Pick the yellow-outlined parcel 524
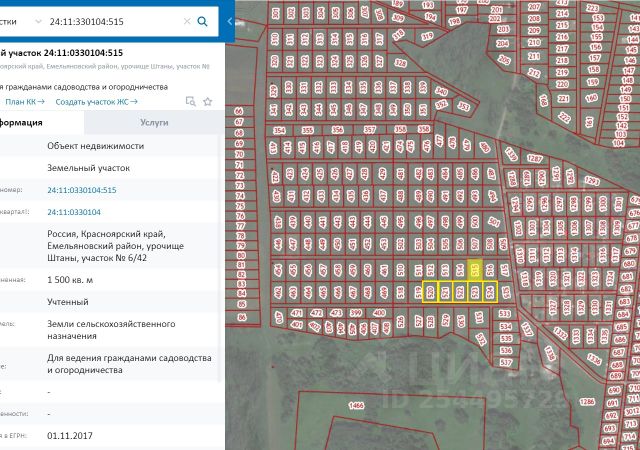 [489, 293]
